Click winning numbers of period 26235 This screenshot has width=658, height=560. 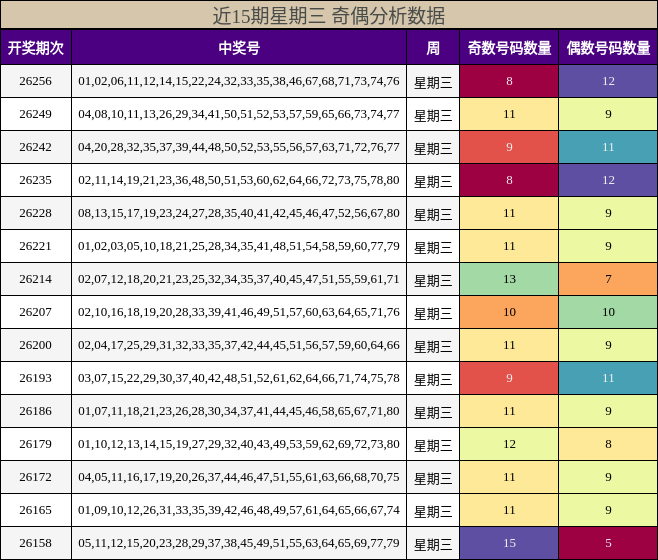coord(239,180)
